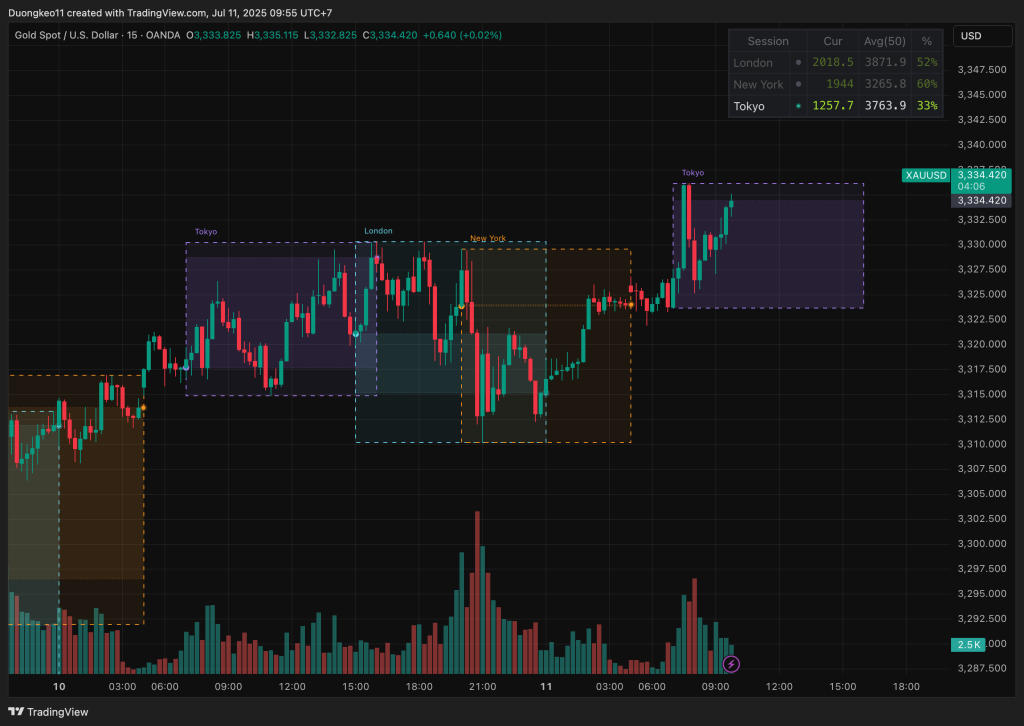Select the New York row in session table
Viewport: 1024px width, 726px height.
coord(758,85)
